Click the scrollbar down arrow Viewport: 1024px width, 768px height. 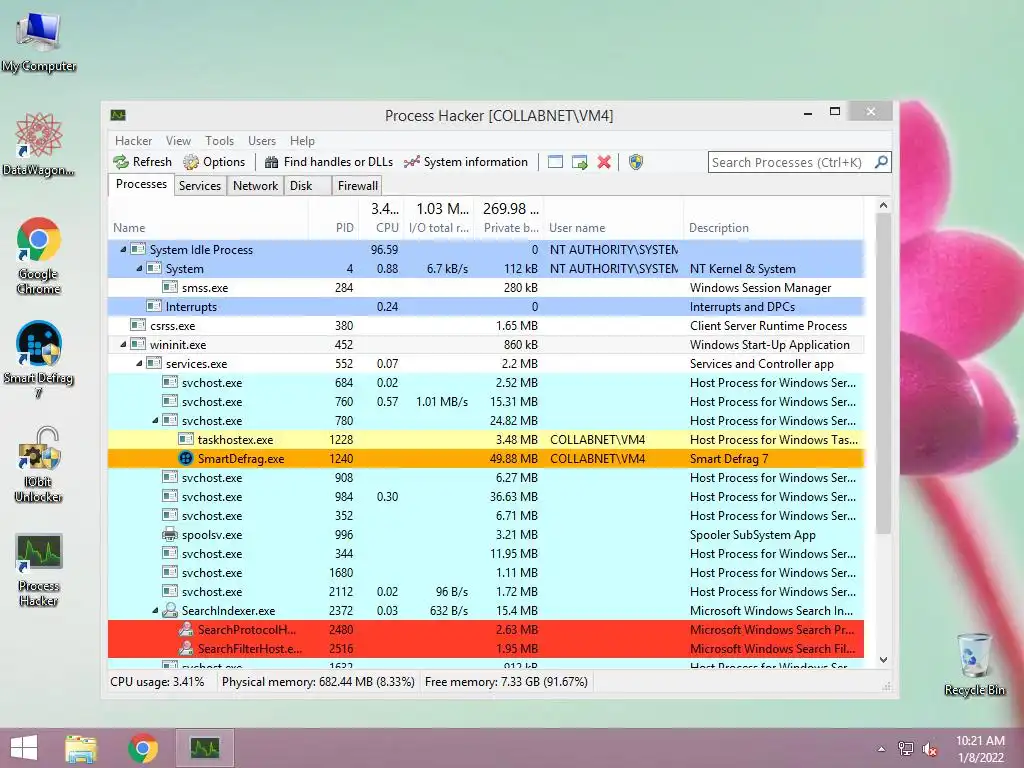883,660
